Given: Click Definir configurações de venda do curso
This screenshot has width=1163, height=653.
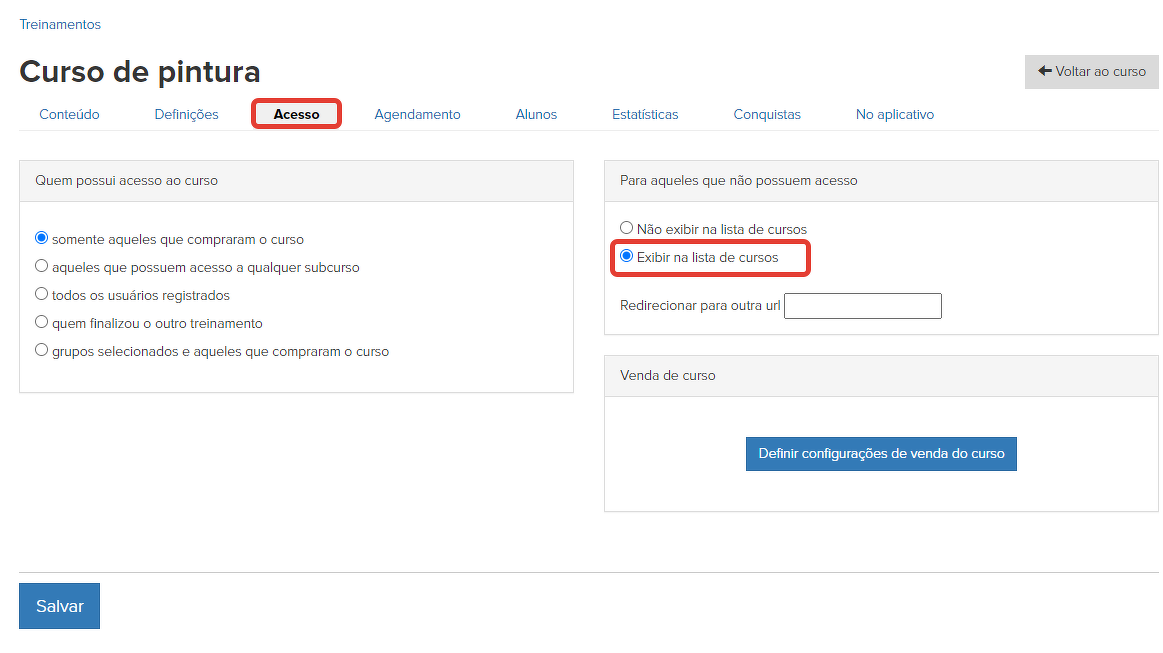Looking at the screenshot, I should (881, 453).
